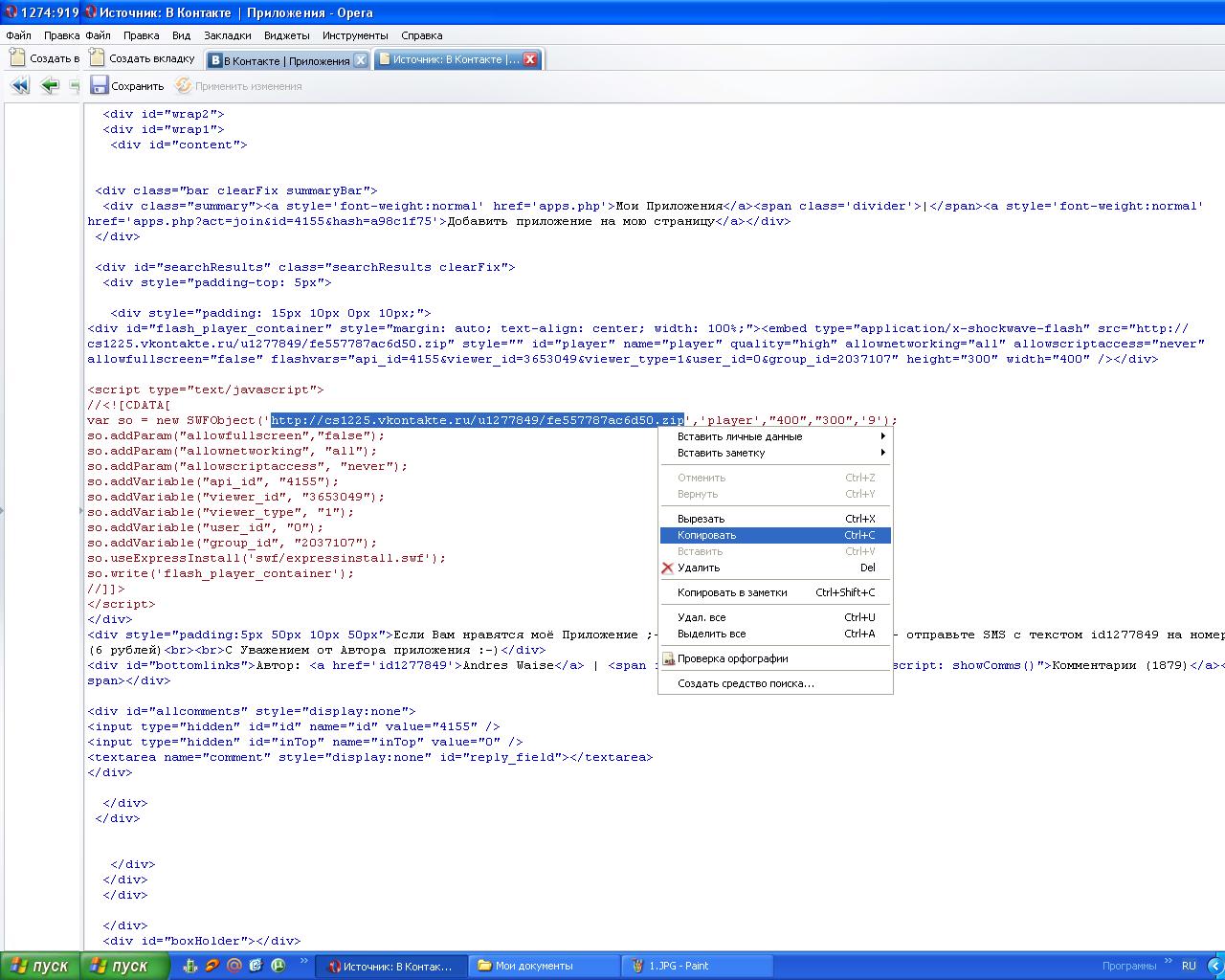The image size is (1225, 980).
Task: Click the so.addVariable("api_id", "4155") line
Action: point(213,481)
